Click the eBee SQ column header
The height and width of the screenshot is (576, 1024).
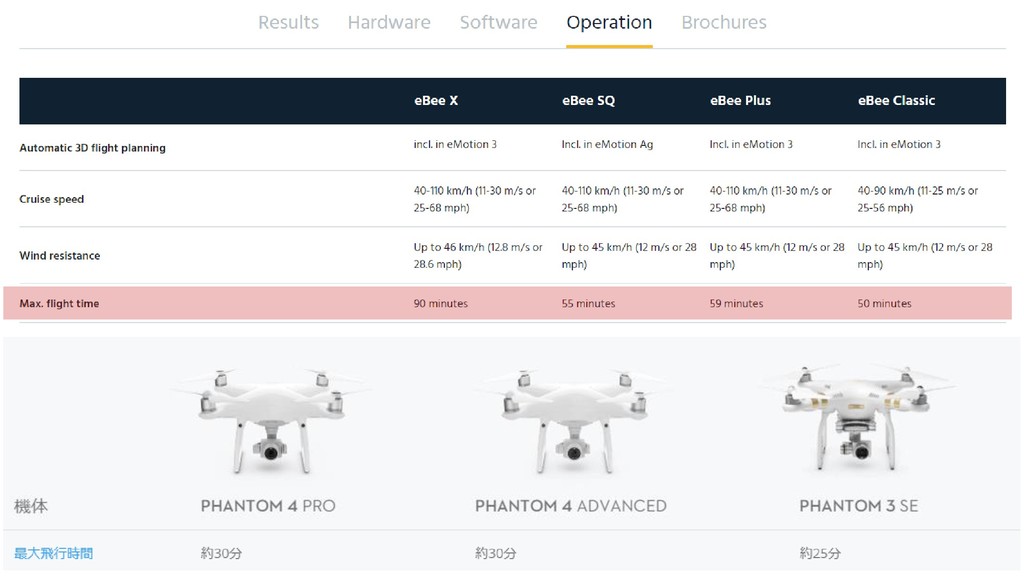[588, 101]
